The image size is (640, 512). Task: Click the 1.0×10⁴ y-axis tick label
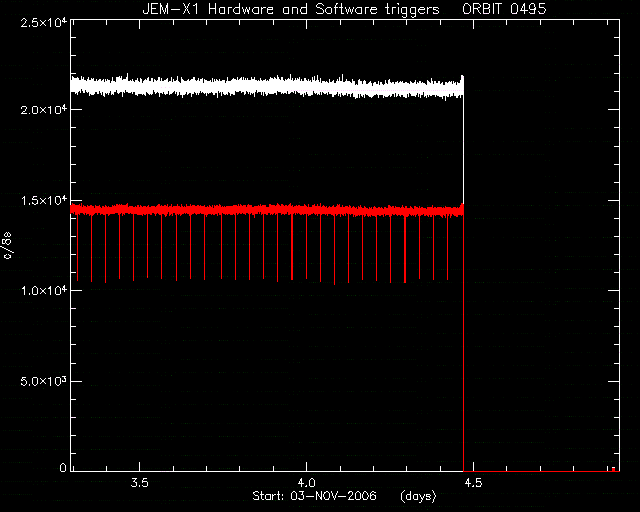click(x=43, y=291)
